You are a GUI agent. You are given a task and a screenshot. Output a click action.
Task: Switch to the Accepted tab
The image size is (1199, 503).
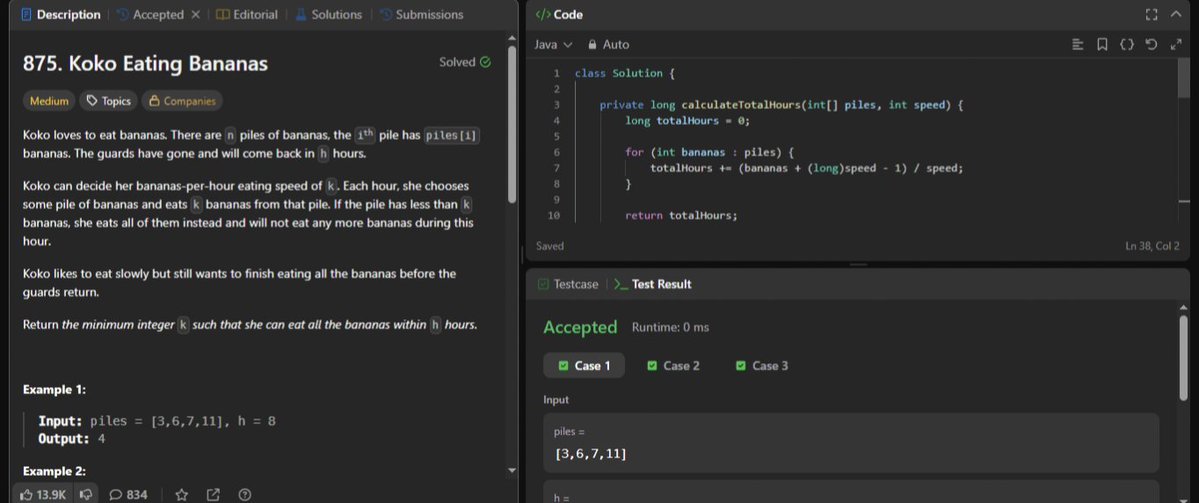pos(151,15)
